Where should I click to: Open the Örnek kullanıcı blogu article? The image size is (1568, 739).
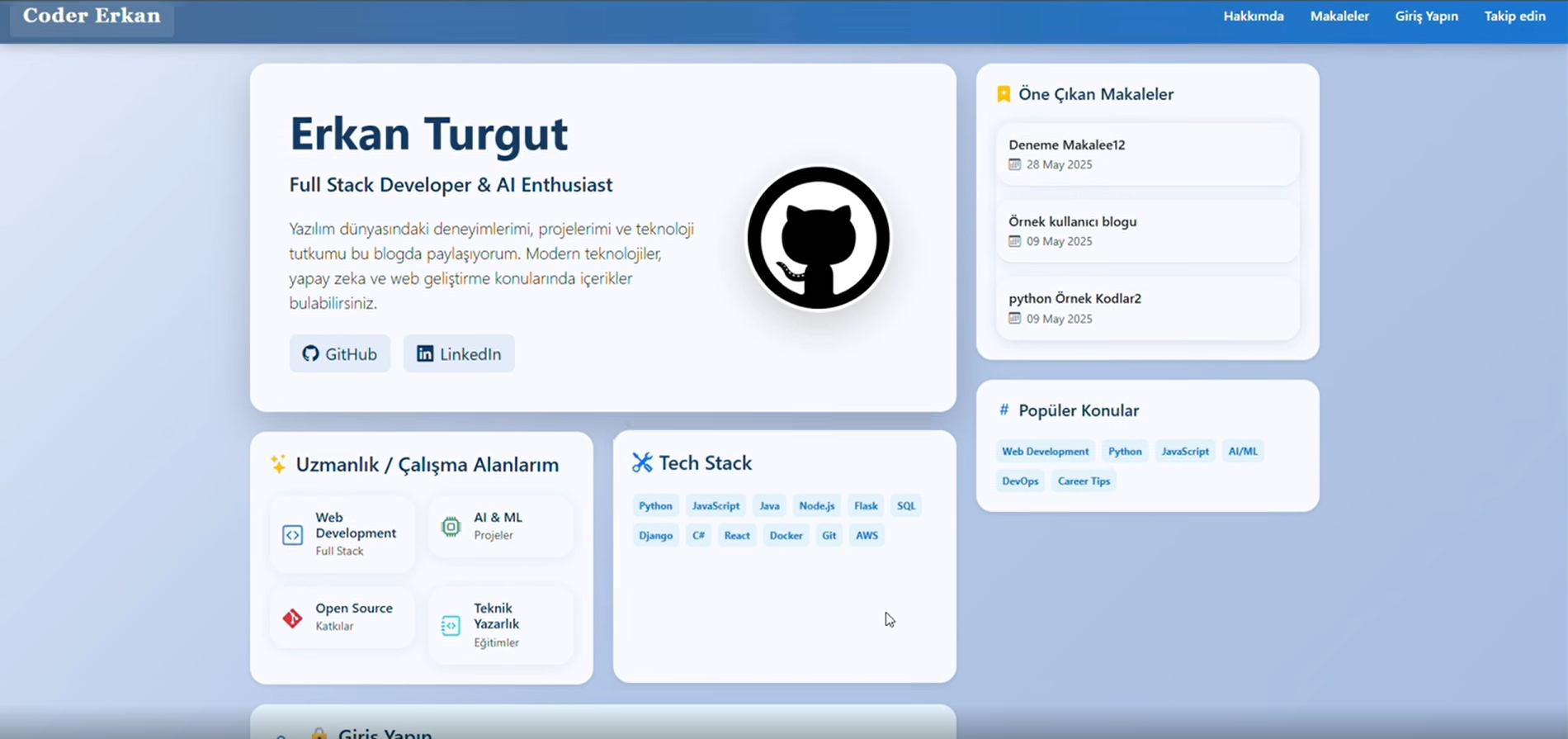(x=1147, y=230)
